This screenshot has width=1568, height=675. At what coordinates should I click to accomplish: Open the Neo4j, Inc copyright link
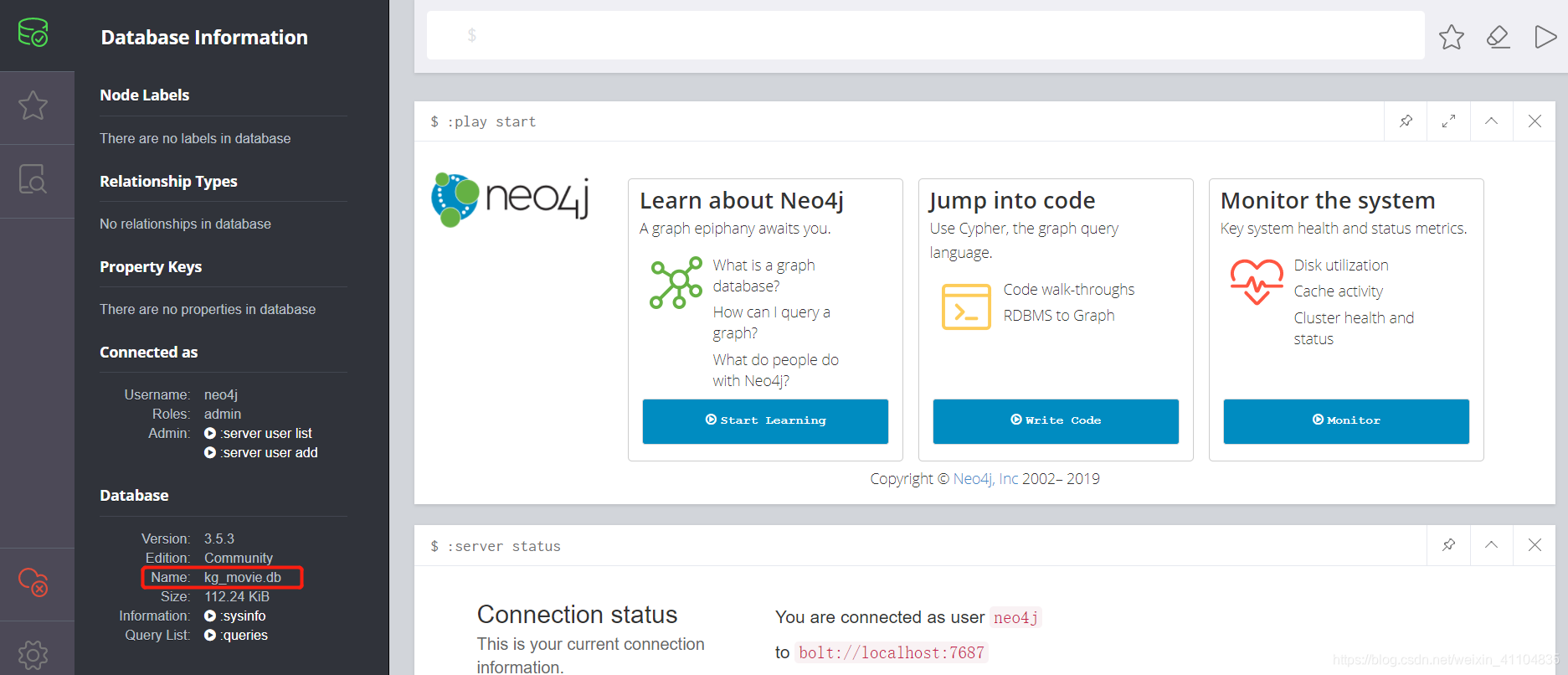click(x=985, y=479)
